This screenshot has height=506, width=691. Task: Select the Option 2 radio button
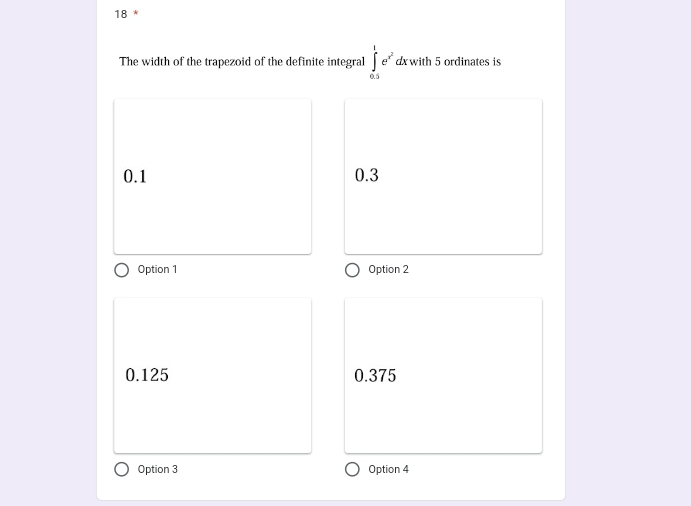click(x=352, y=270)
